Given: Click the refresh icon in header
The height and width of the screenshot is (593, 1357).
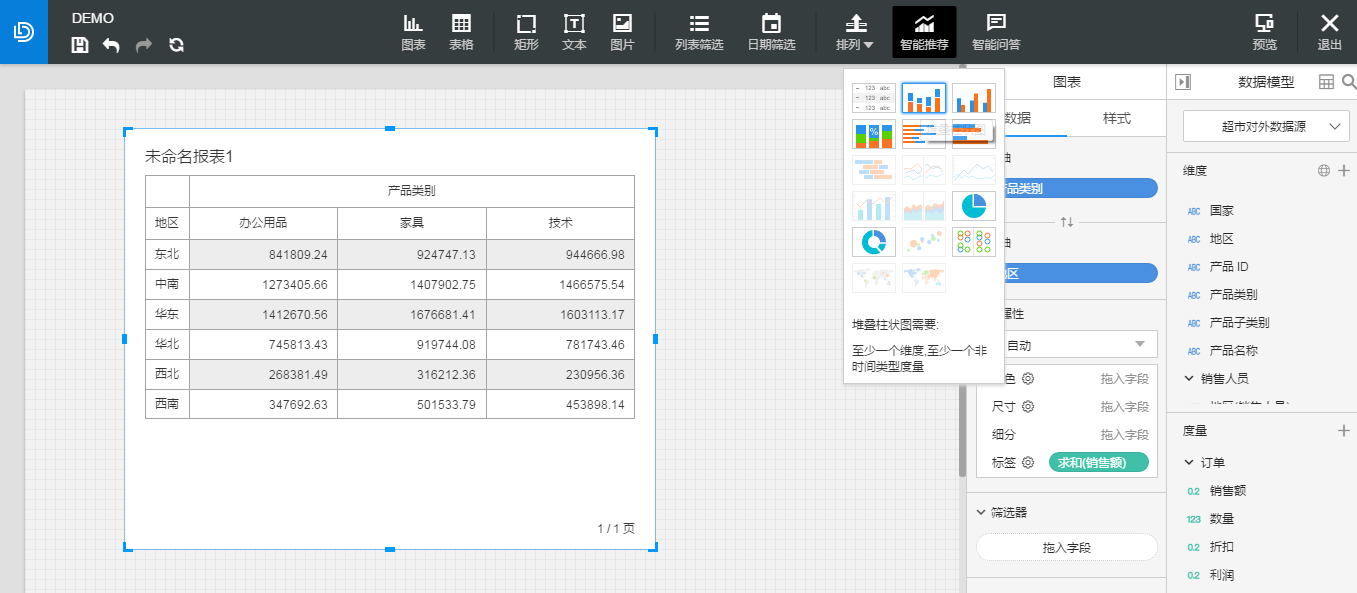Looking at the screenshot, I should coord(177,45).
